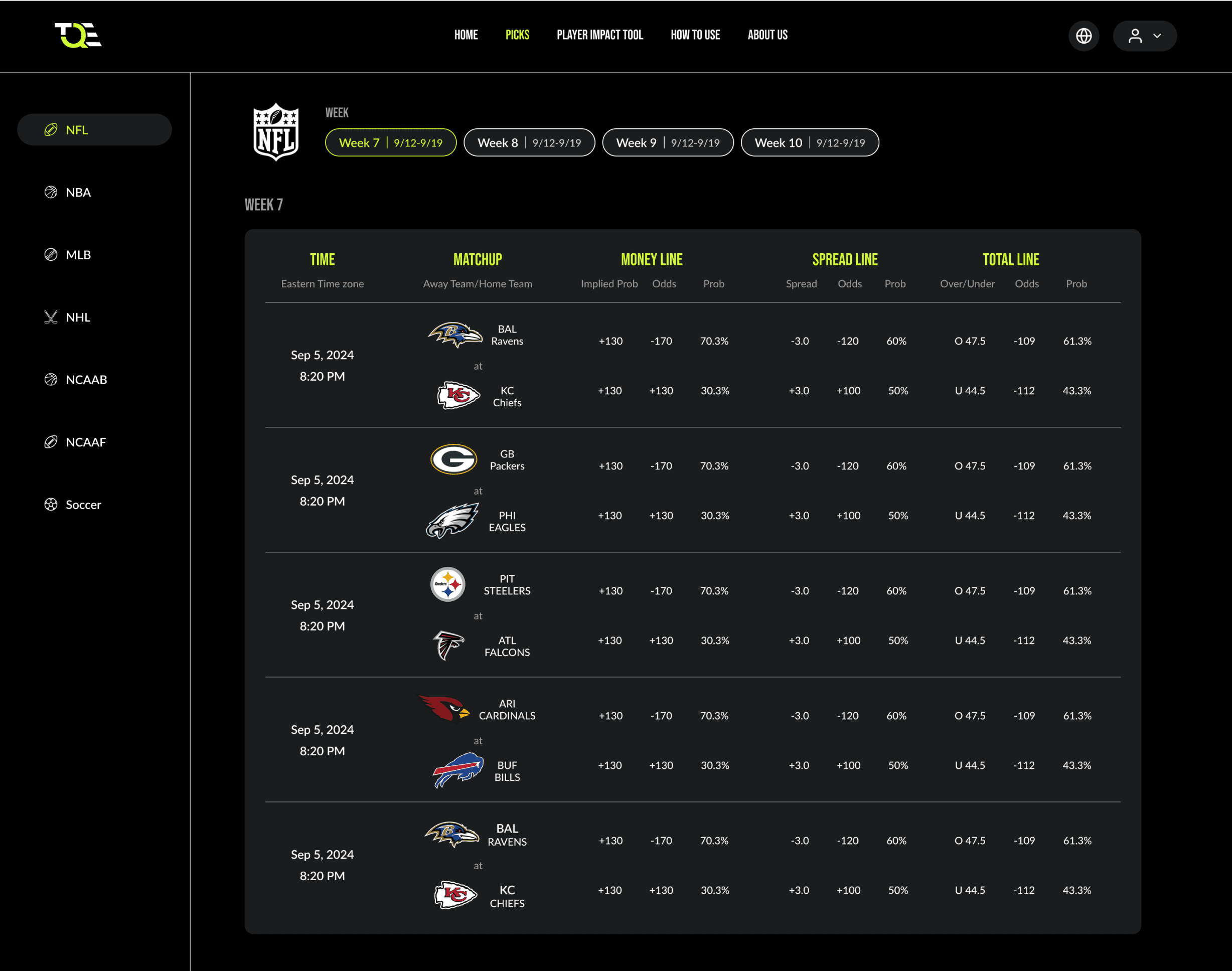Select NCAAF in the sidebar
This screenshot has width=1232, height=971.
(85, 442)
